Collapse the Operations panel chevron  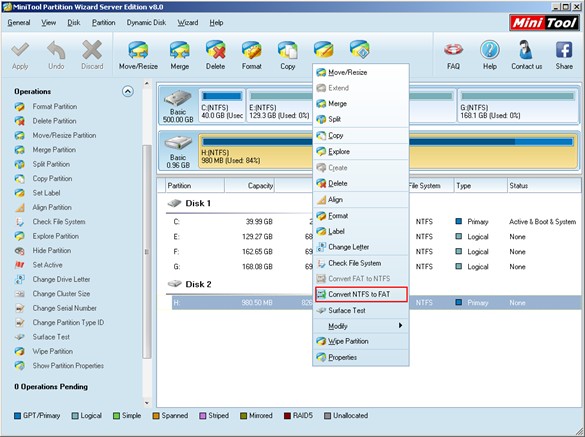[x=128, y=91]
